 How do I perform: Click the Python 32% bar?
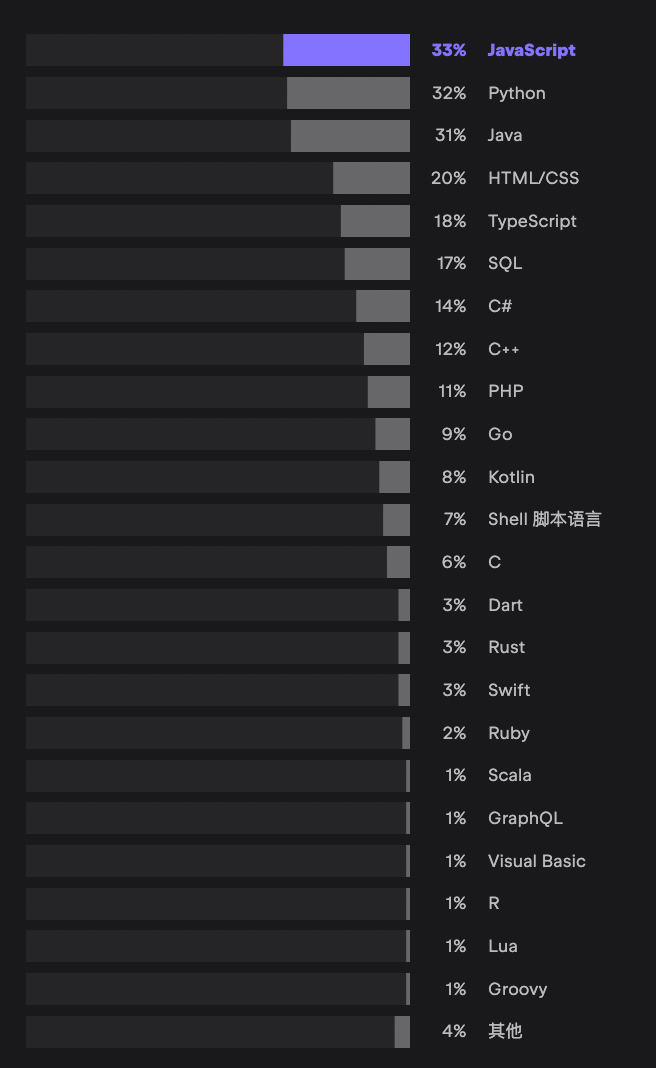tap(348, 93)
